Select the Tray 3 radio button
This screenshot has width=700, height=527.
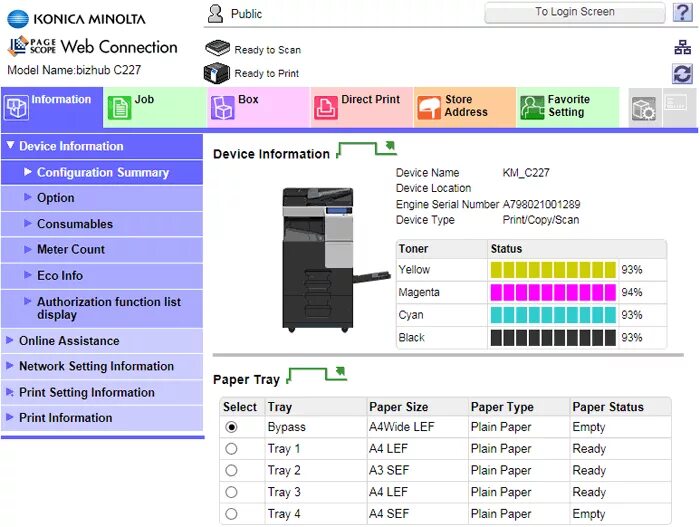[x=231, y=492]
